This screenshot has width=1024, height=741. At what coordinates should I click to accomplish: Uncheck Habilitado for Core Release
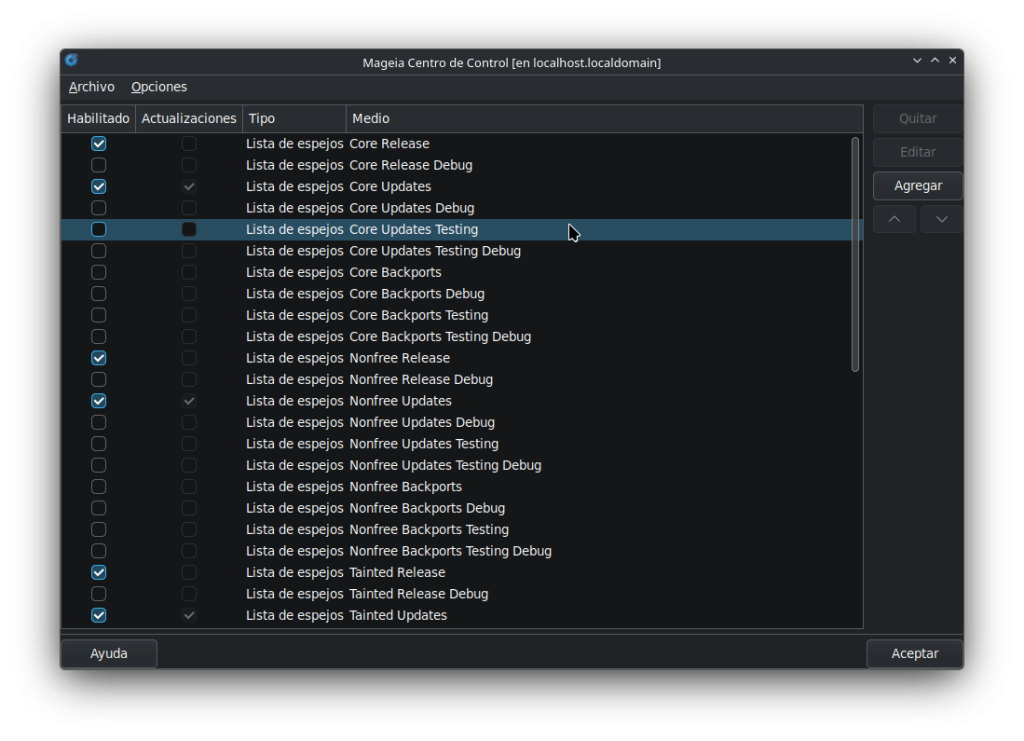(99, 144)
